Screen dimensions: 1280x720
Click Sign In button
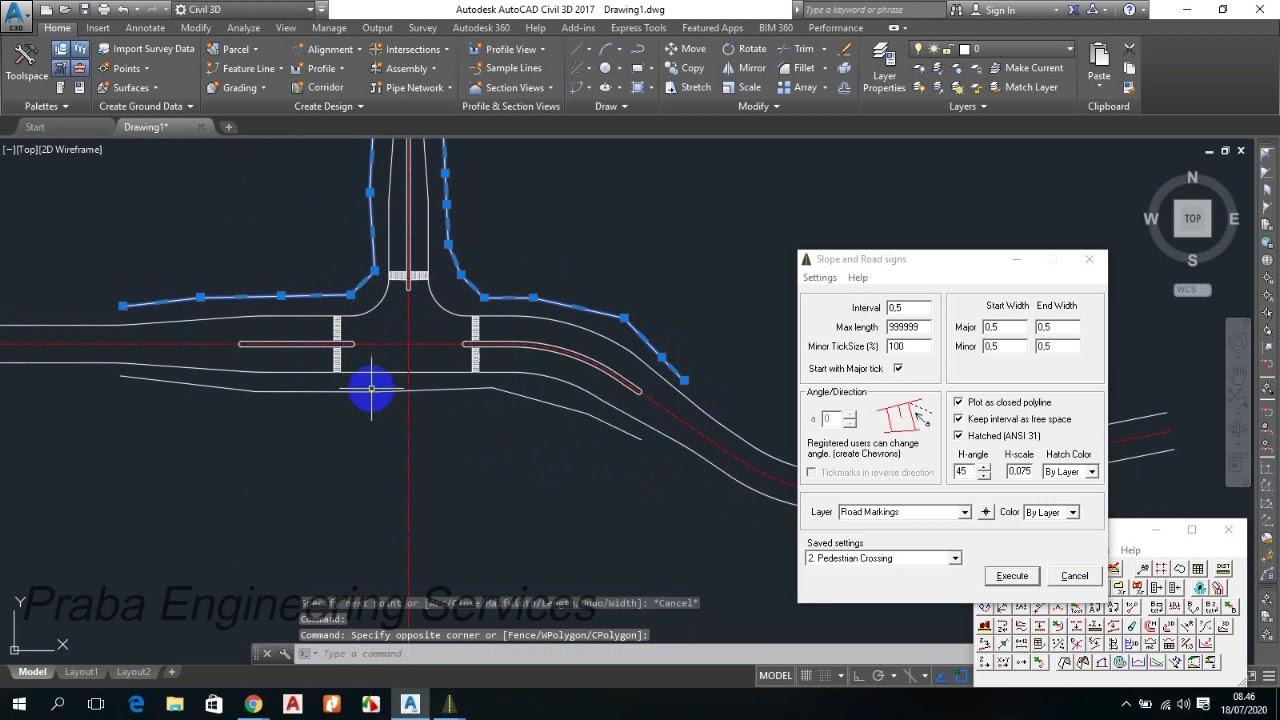(993, 10)
